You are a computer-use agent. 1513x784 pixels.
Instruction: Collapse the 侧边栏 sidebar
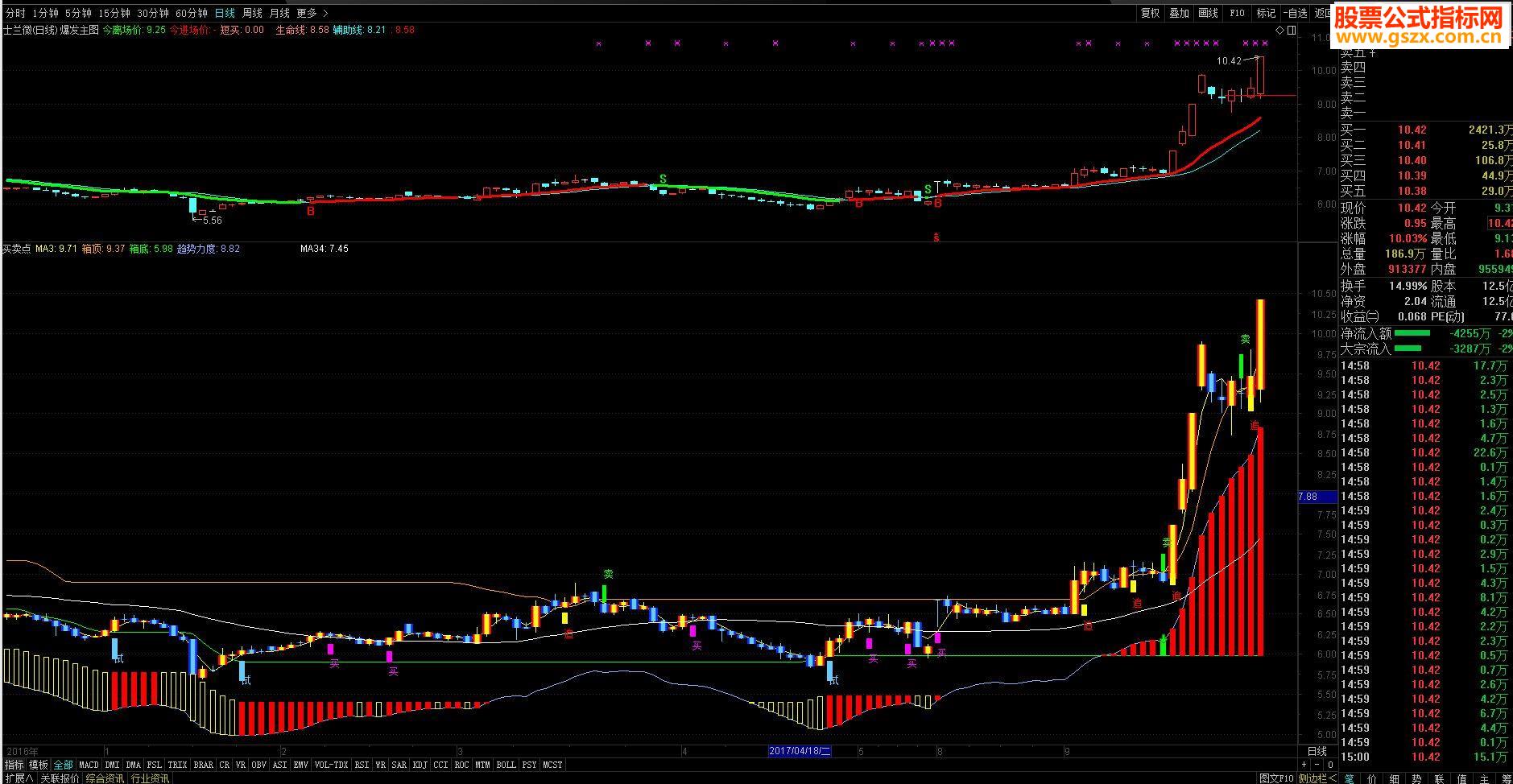[1317, 778]
